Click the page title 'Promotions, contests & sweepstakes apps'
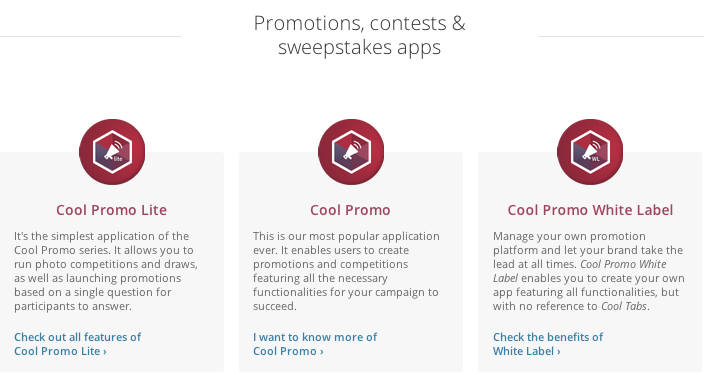Screen dimensions: 704x375 (x=359, y=35)
